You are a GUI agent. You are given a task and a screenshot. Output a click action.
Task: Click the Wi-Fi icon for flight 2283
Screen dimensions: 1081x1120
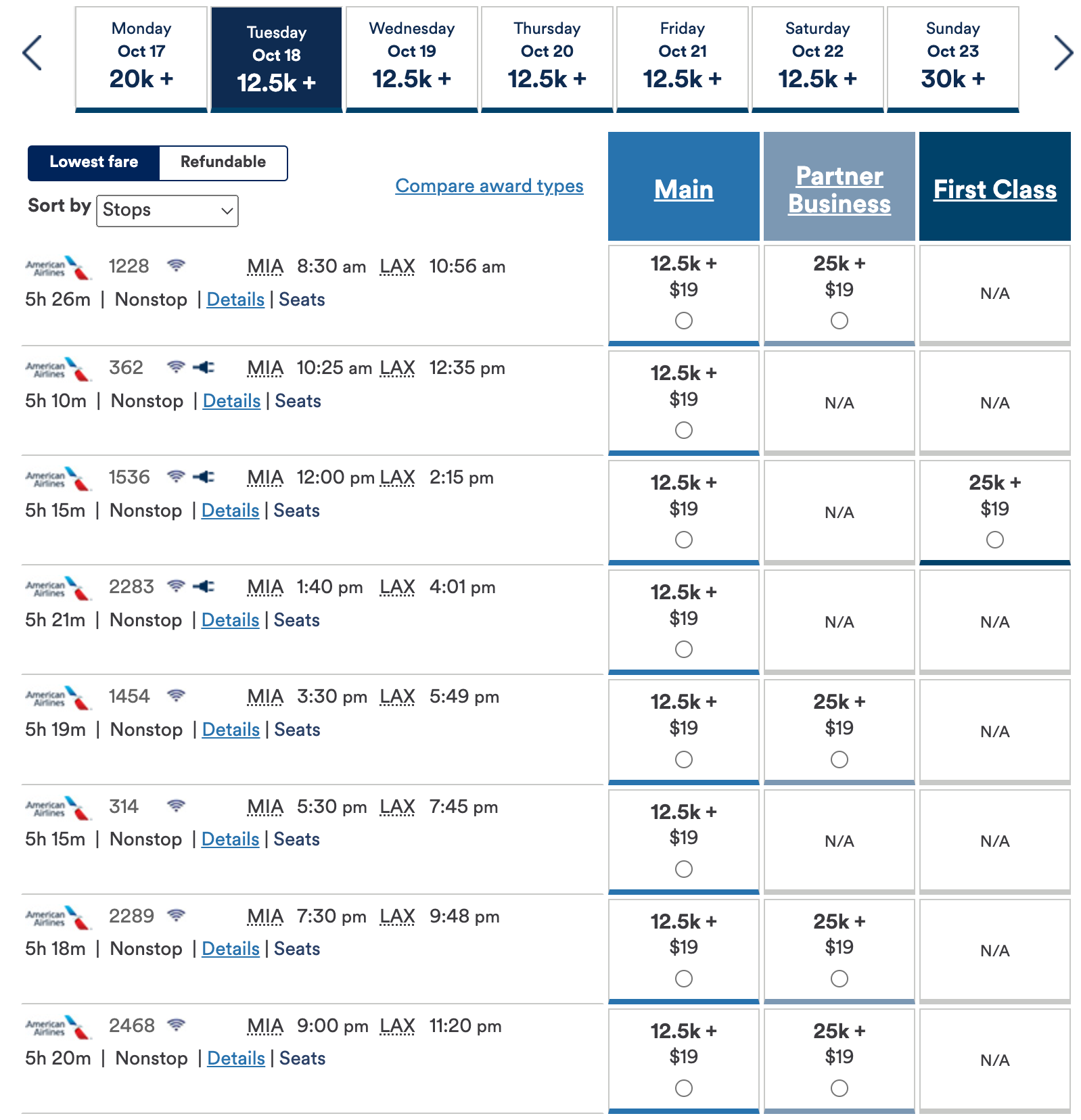(177, 586)
